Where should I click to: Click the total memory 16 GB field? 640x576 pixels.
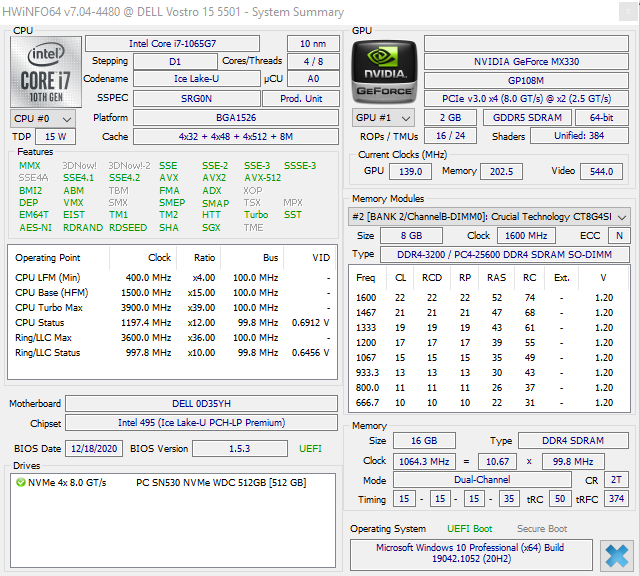click(x=424, y=441)
